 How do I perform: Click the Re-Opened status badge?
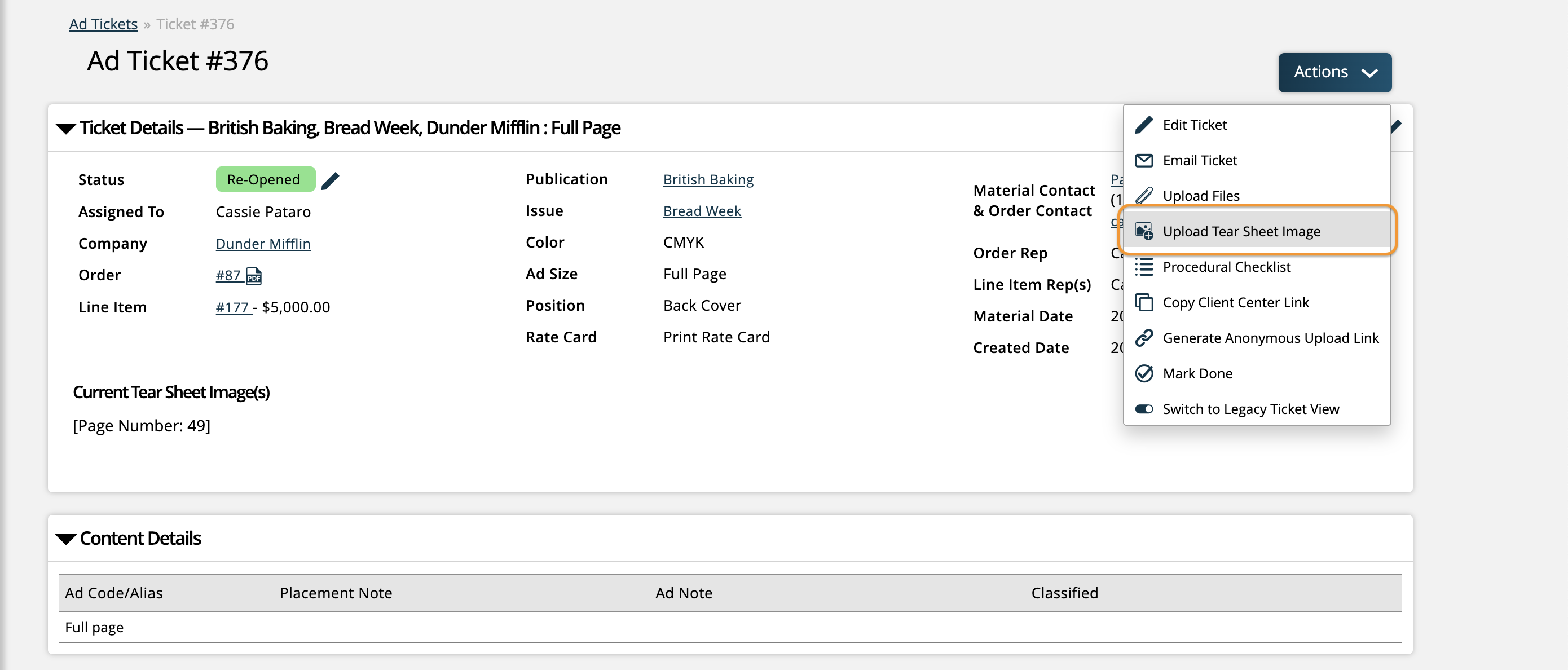click(263, 179)
